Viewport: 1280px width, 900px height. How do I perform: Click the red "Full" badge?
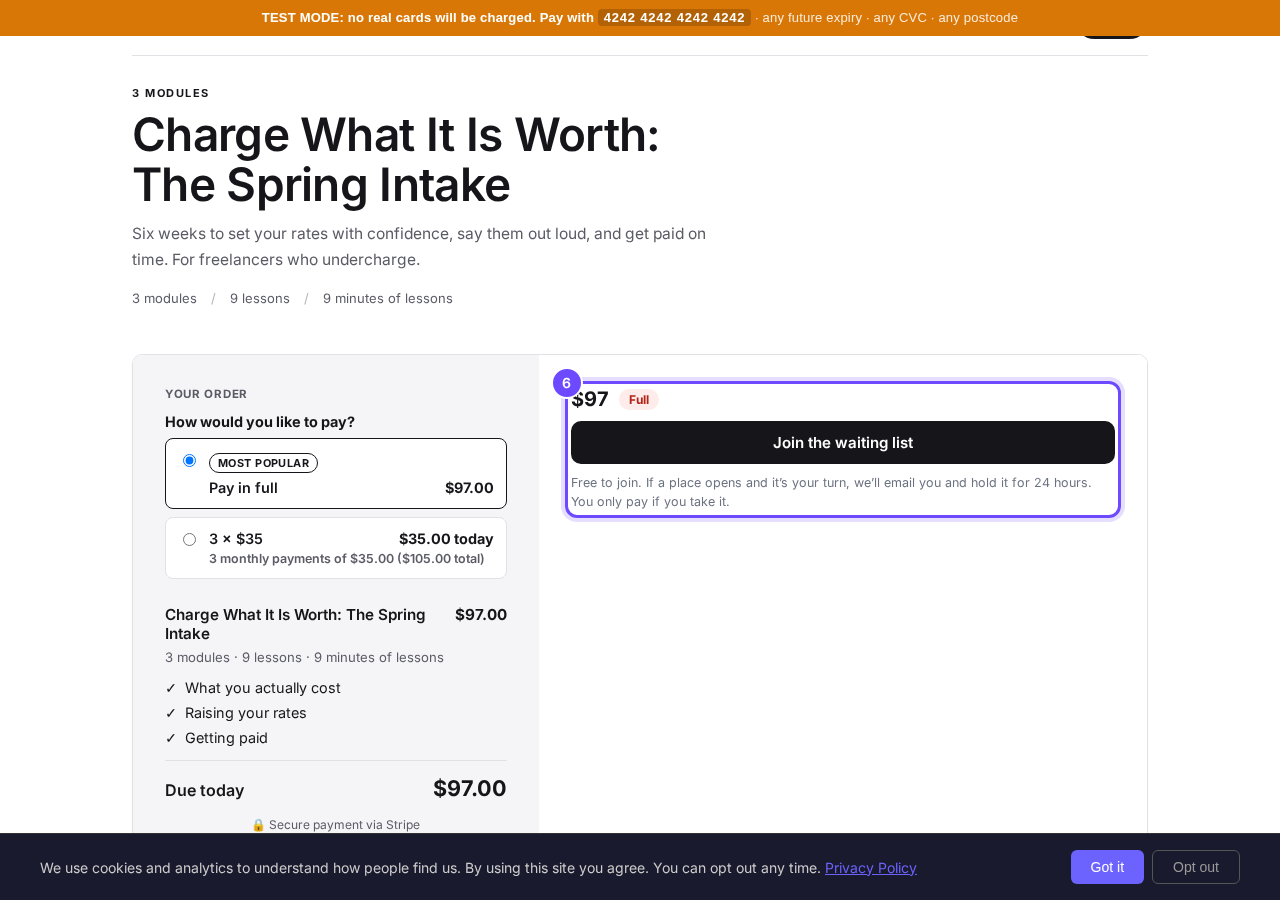click(x=639, y=400)
